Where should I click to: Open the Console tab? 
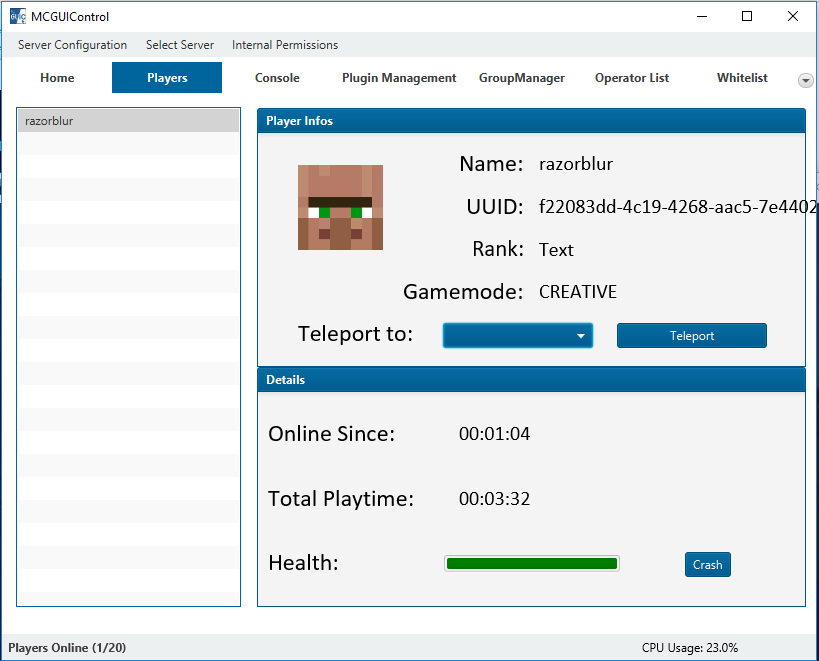tap(277, 78)
